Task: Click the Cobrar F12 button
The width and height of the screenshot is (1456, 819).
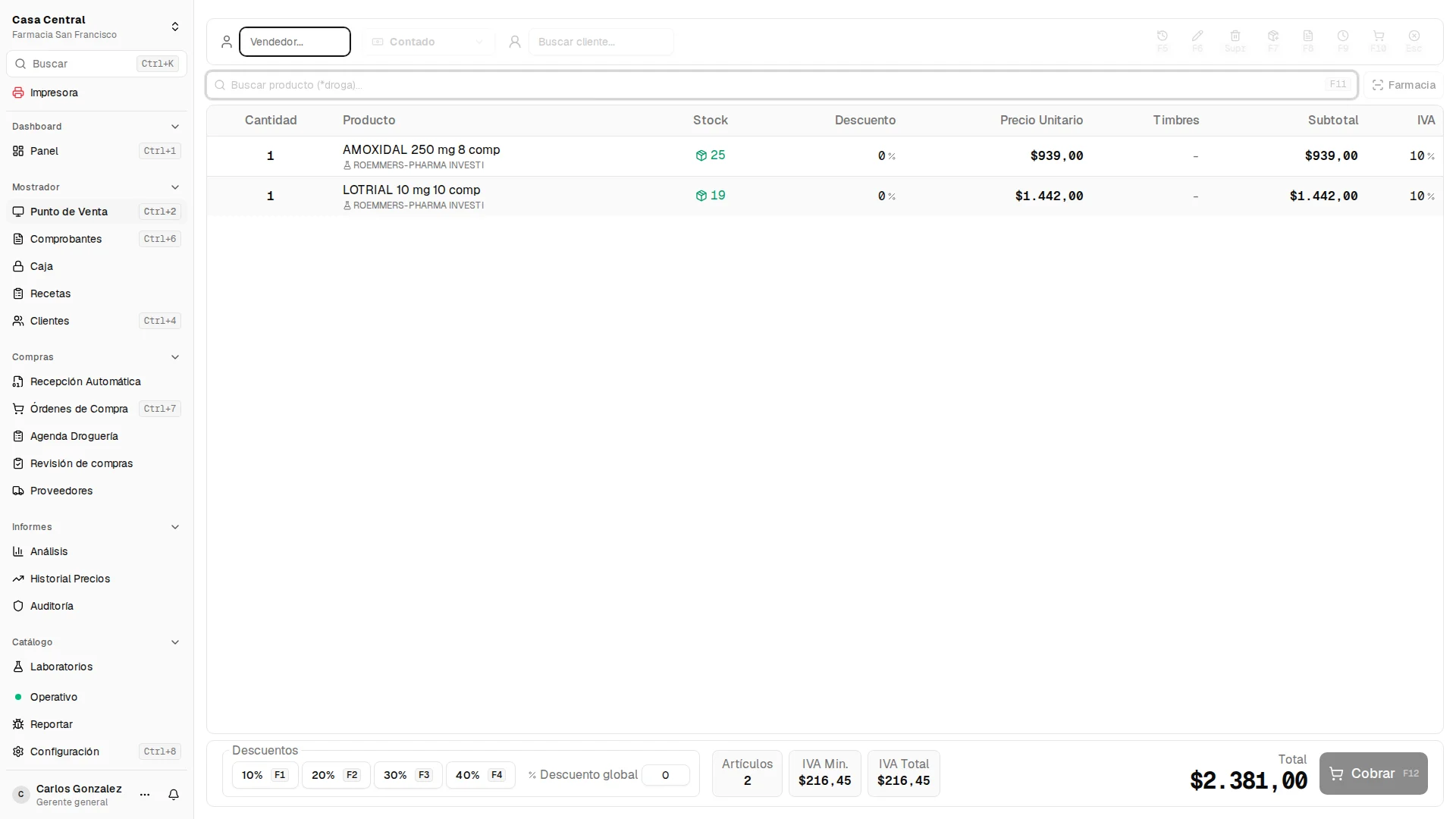Action: 1373,773
